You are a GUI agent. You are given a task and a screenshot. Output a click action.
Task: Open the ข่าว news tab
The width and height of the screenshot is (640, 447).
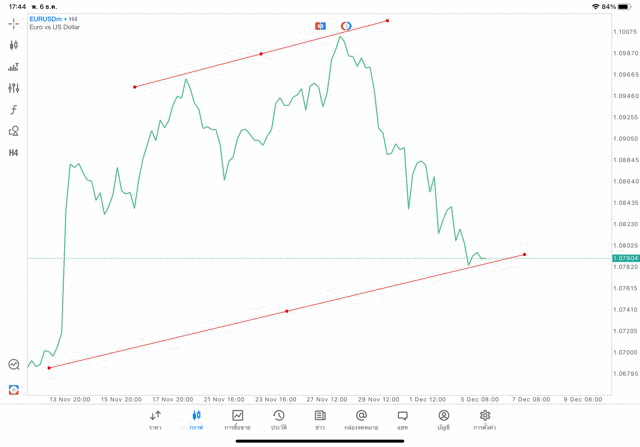pyautogui.click(x=320, y=419)
